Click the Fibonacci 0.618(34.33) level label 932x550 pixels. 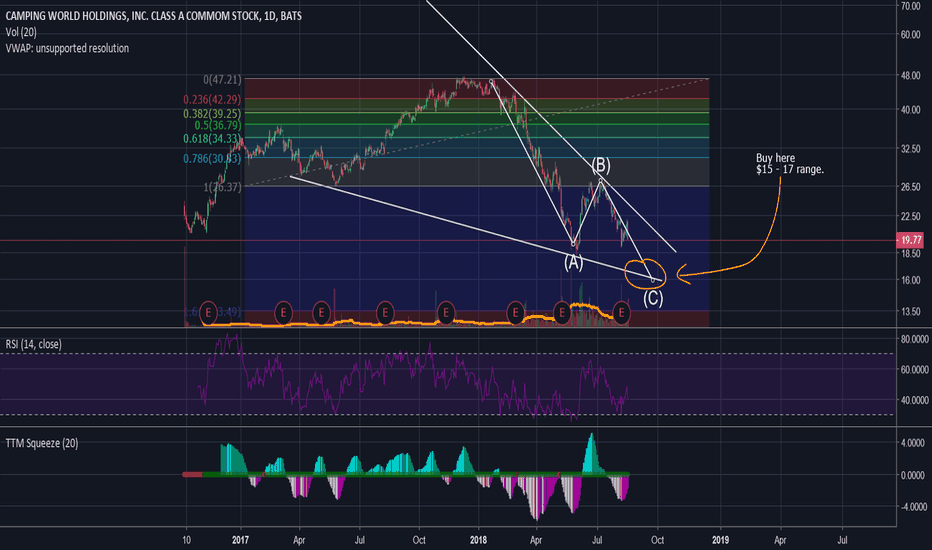coord(212,139)
